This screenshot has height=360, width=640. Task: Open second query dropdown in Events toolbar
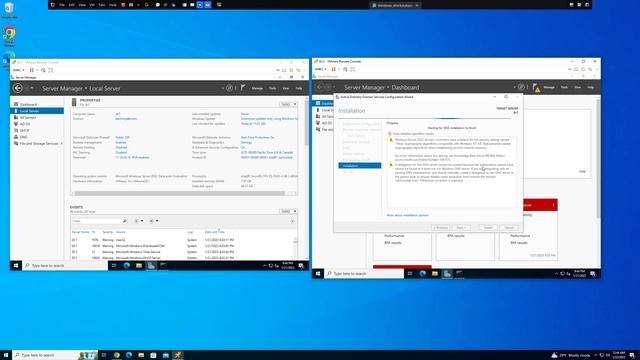click(x=153, y=221)
